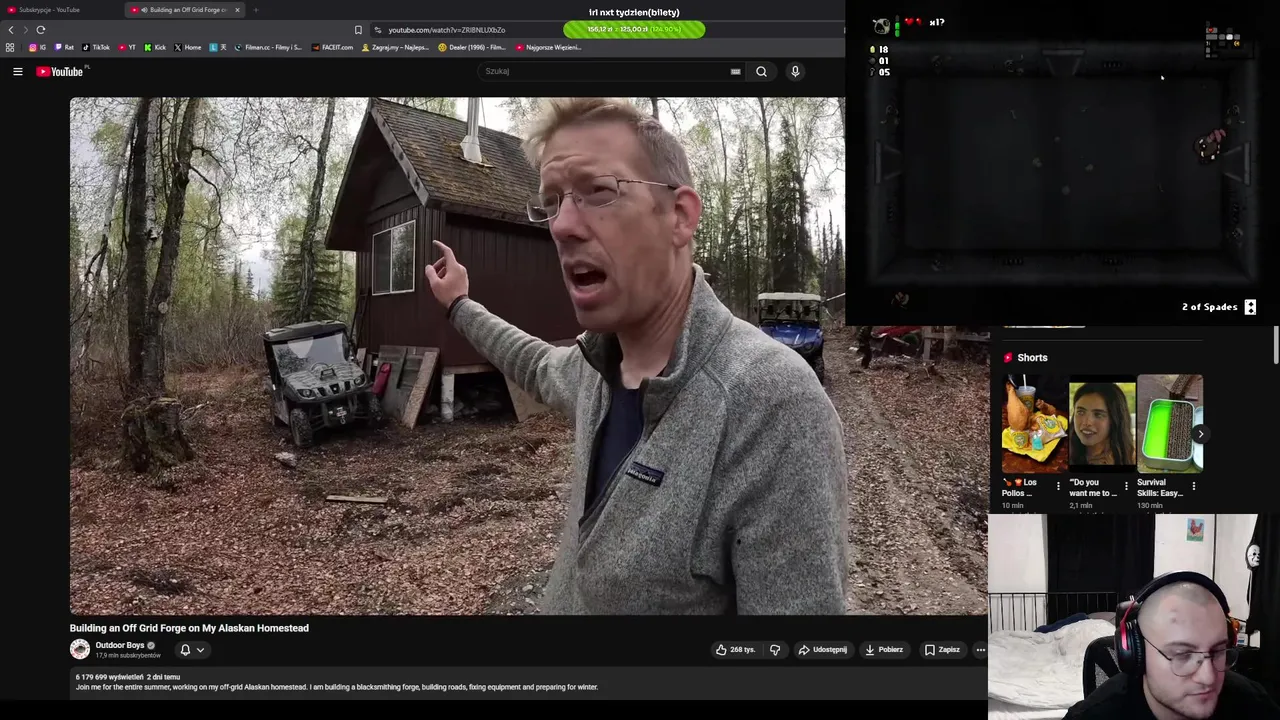Screen dimensions: 1280x720
Task: Open the Kick bookmark
Action: pyautogui.click(x=155, y=47)
